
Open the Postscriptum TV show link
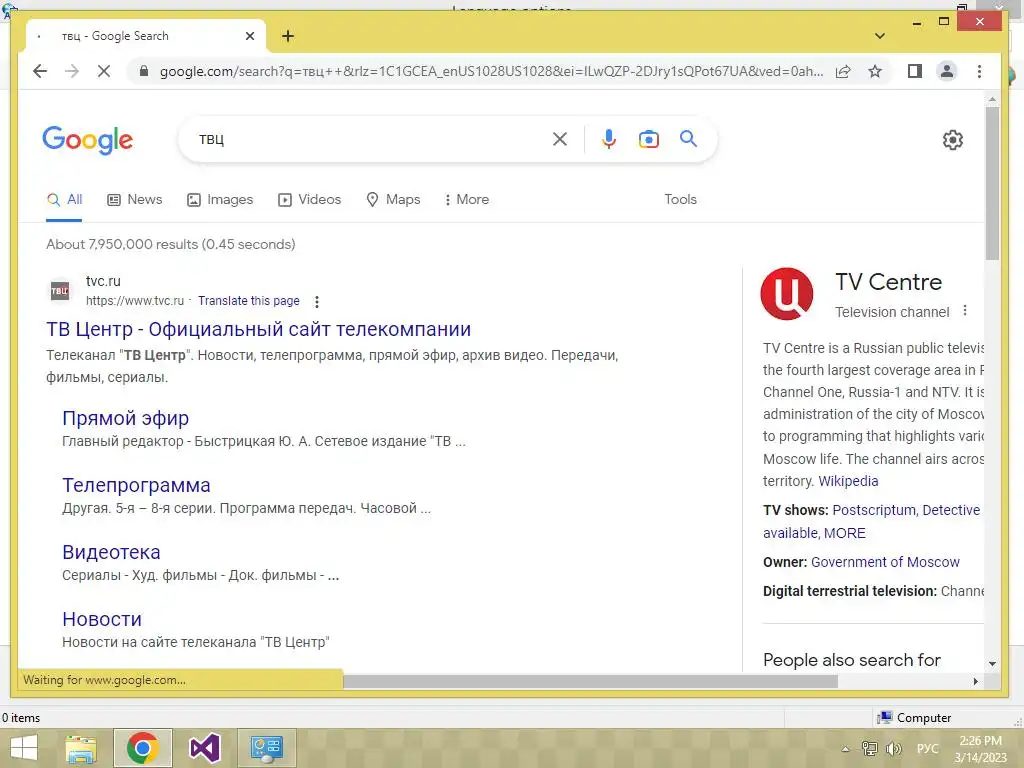pyautogui.click(x=874, y=511)
